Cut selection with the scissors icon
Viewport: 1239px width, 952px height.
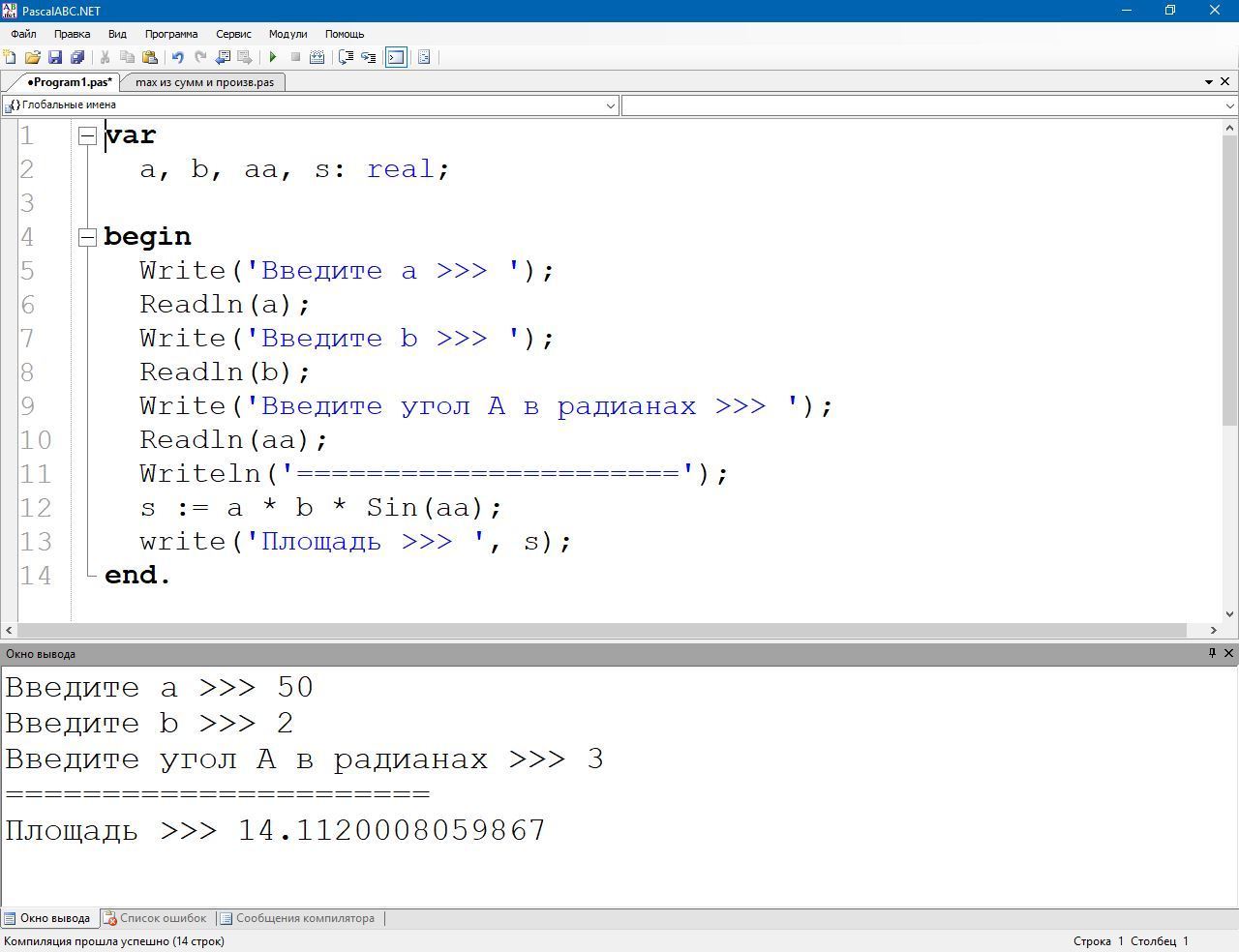tap(105, 57)
